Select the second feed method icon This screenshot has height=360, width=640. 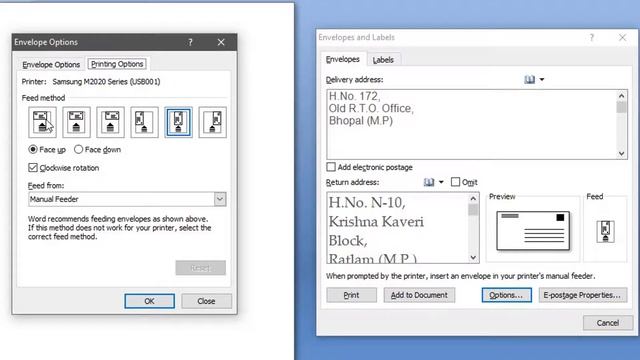[76, 122]
